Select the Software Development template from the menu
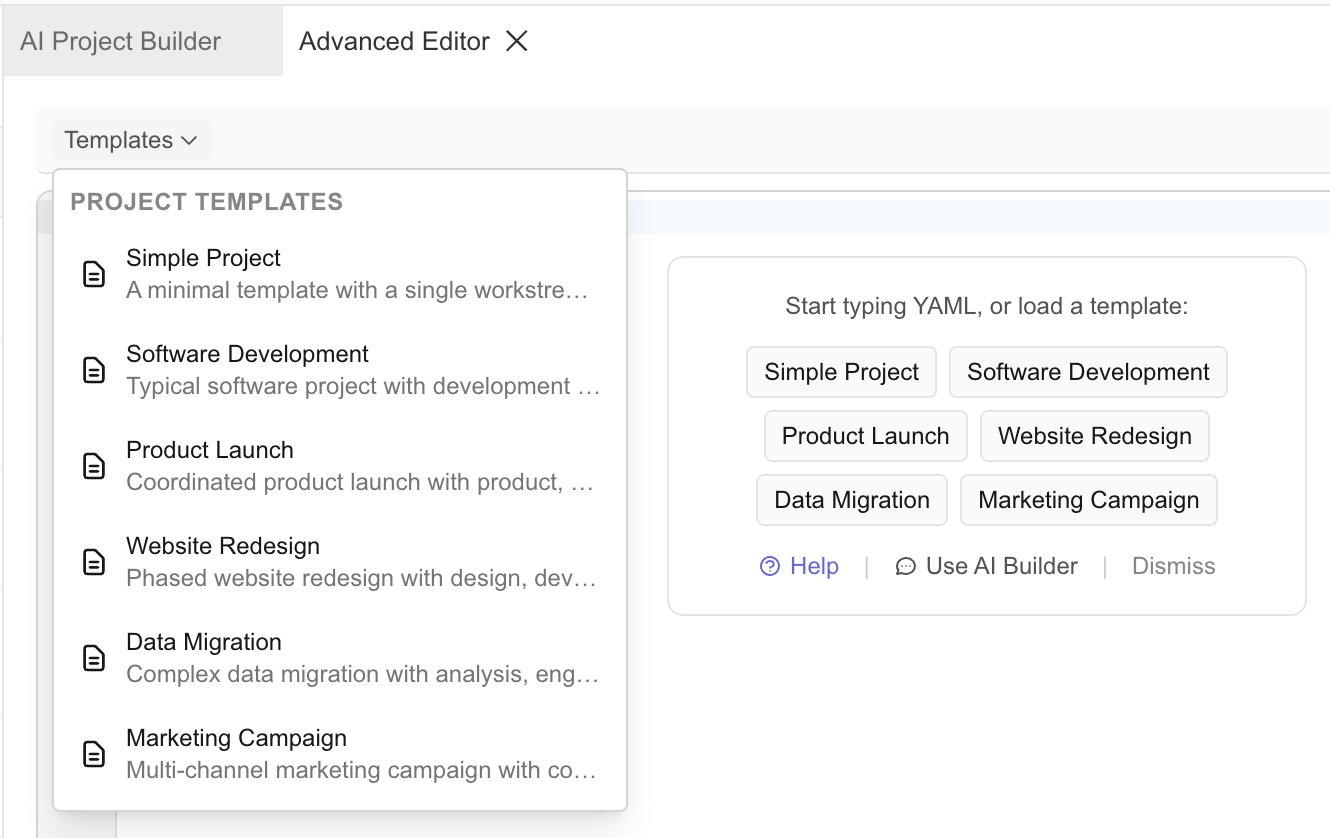 (246, 354)
